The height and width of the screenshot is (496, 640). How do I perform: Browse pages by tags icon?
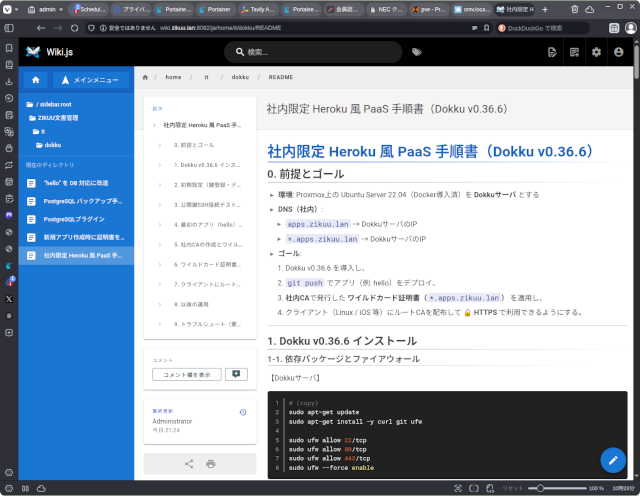417,52
